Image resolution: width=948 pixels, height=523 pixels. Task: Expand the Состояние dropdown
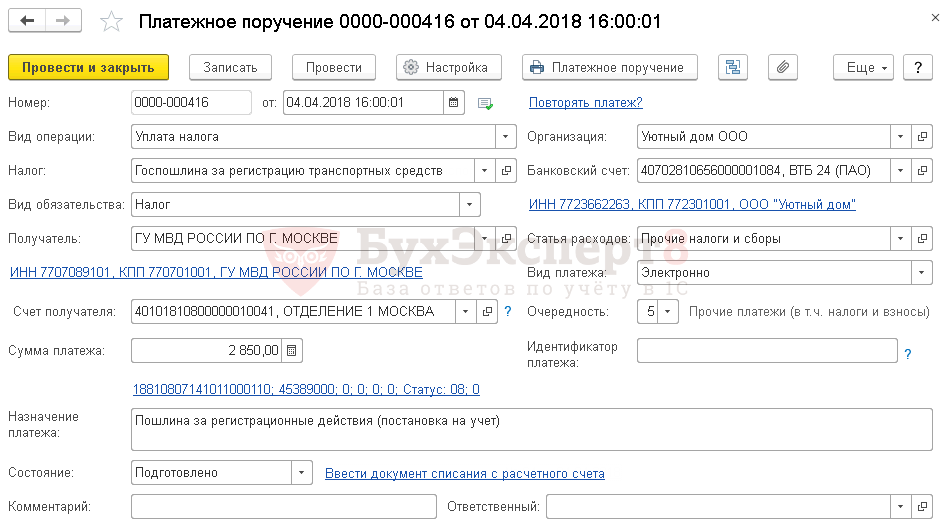(302, 473)
